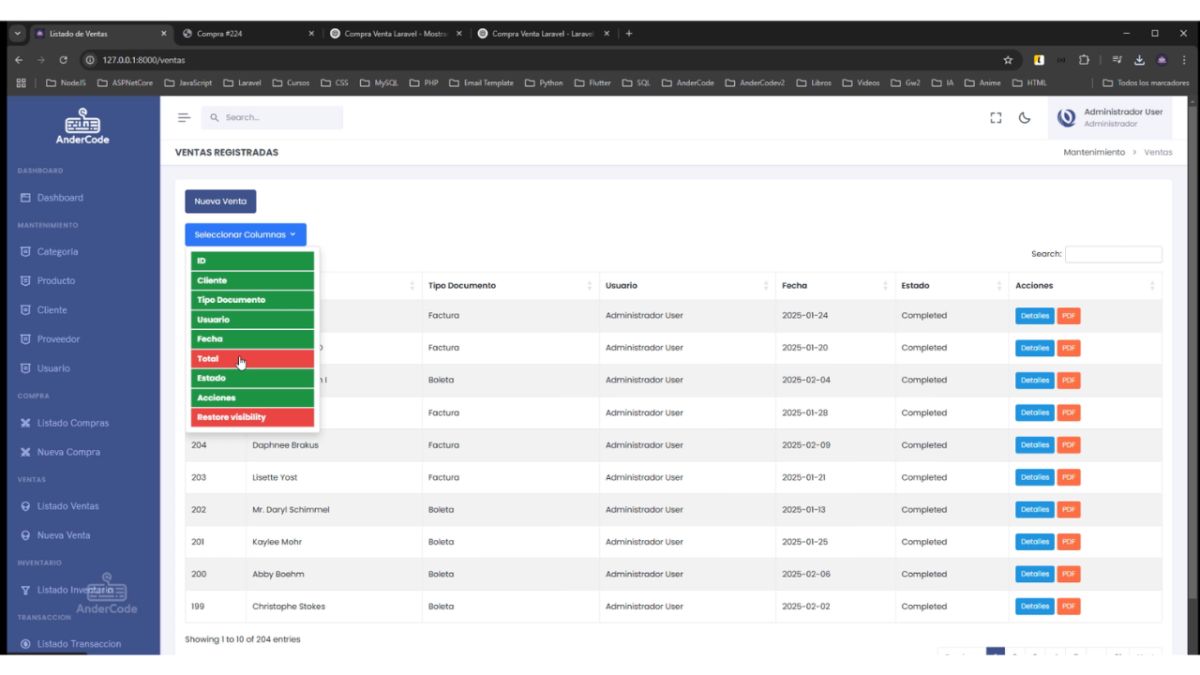The height and width of the screenshot is (675, 1200).
Task: Toggle dark mode moon icon
Action: pyautogui.click(x=1025, y=117)
